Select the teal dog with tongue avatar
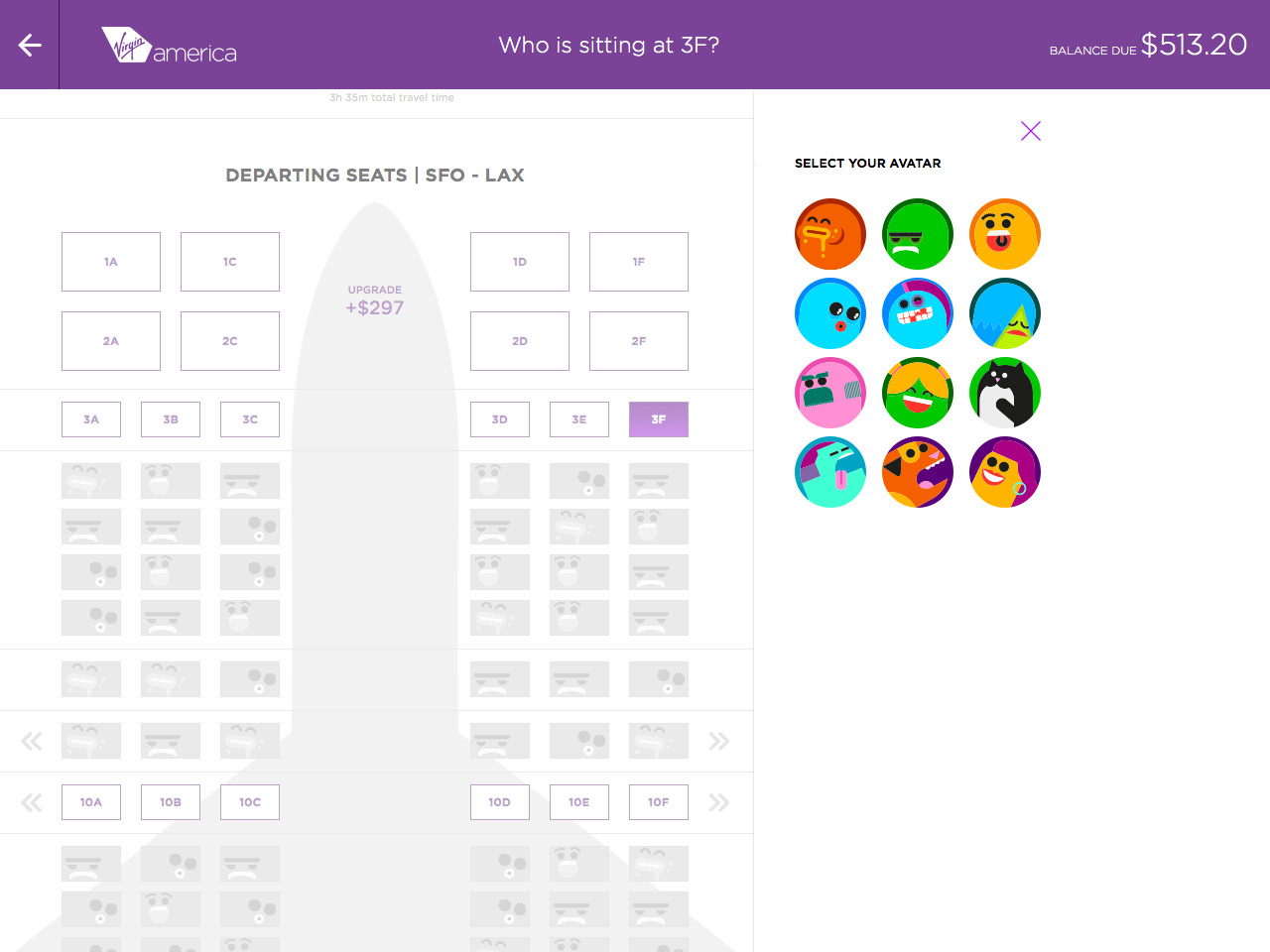Image resolution: width=1270 pixels, height=952 pixels. pos(830,472)
